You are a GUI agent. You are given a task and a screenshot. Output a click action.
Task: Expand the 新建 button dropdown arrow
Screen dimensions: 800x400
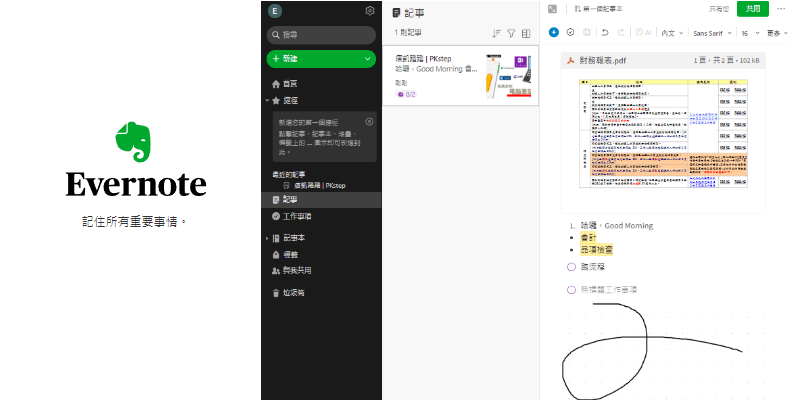367,59
